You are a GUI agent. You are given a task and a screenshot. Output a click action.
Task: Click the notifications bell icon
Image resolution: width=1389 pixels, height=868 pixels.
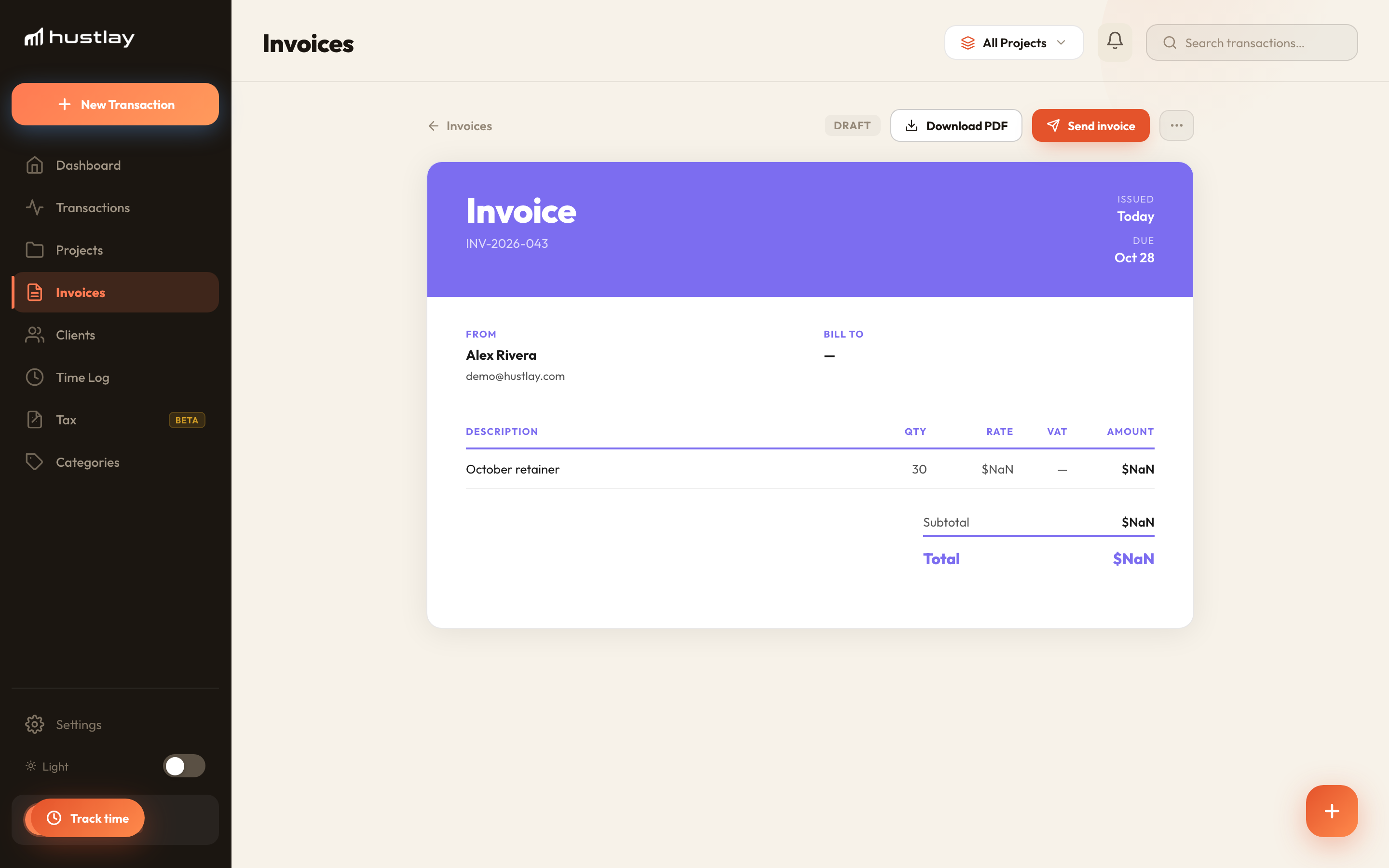point(1115,42)
